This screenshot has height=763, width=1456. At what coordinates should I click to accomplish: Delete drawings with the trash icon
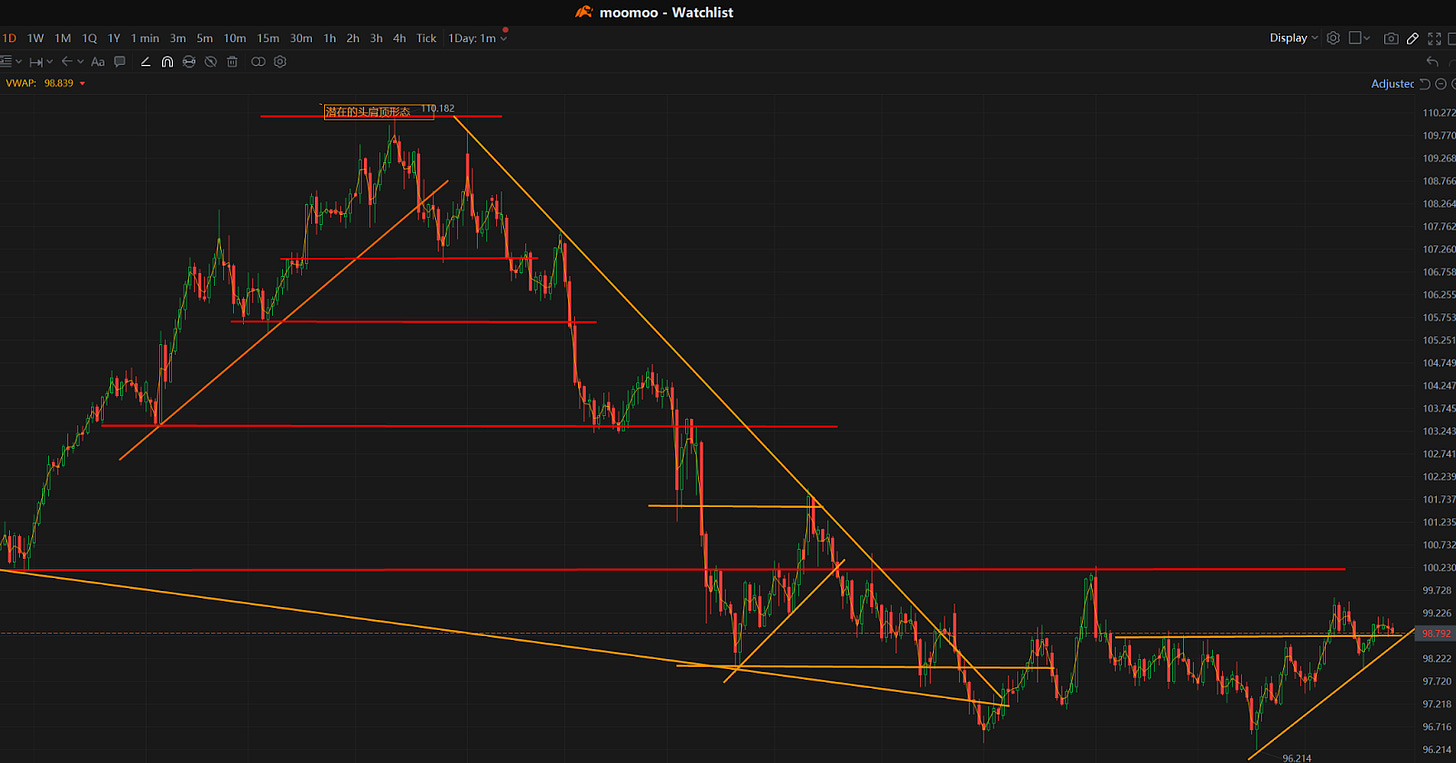(x=232, y=61)
